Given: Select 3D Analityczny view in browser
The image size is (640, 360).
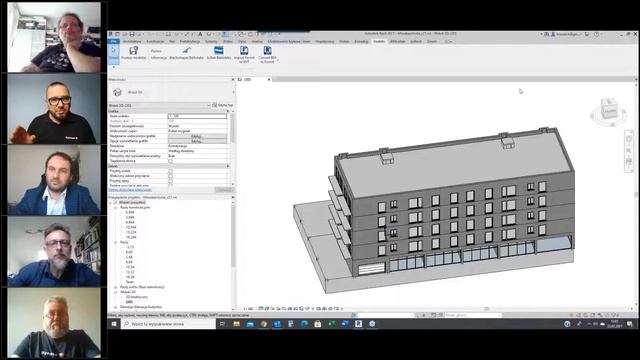Looking at the screenshot, I should click(x=137, y=297).
